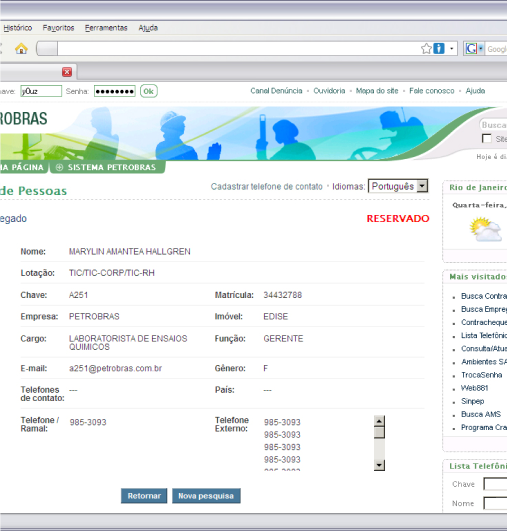Image resolution: width=507 pixels, height=531 pixels.
Task: Click the plus icon beside Sistema Petrobras
Action: [59, 167]
